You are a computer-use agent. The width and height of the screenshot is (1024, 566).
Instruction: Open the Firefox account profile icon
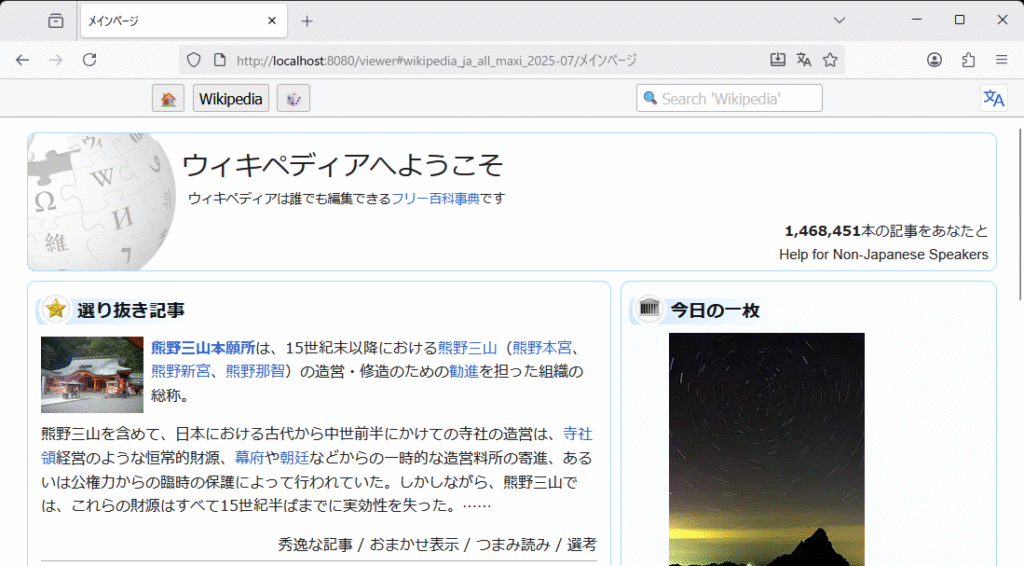point(934,60)
